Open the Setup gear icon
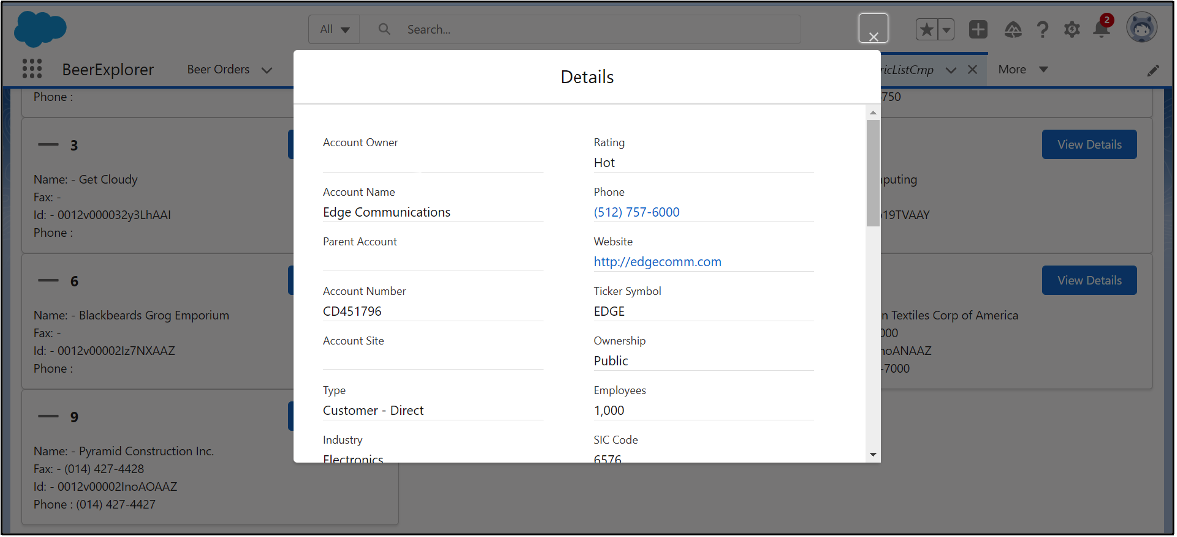Viewport: 1177px width, 537px height. (1072, 29)
